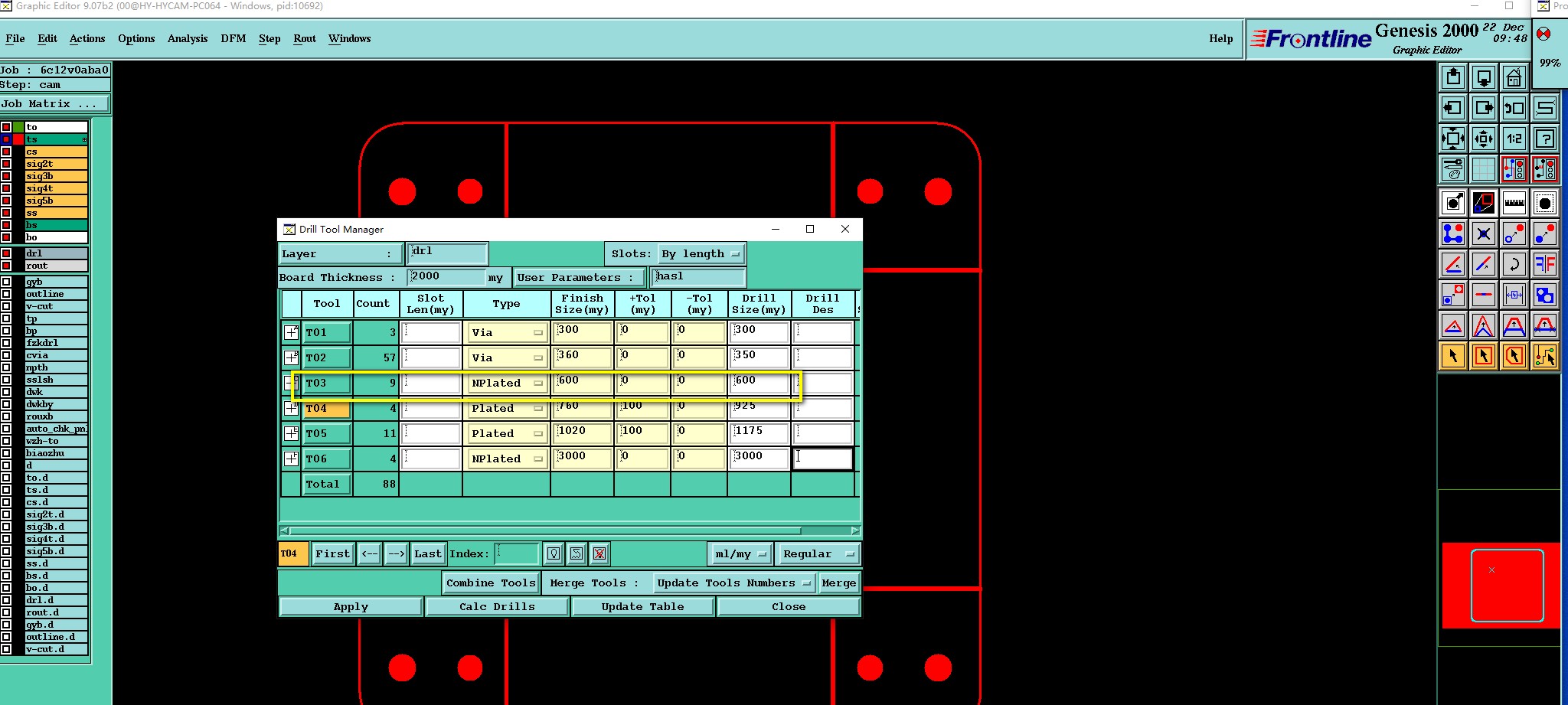Screen dimensions: 1568x705
Task: Click the home view icon
Action: (x=1514, y=77)
